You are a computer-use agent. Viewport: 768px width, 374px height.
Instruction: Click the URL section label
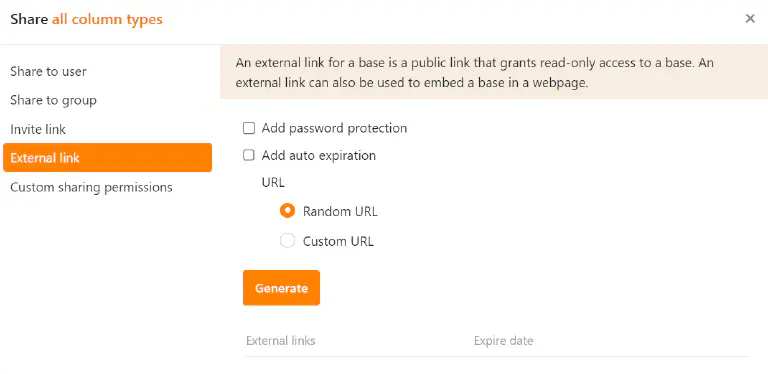tap(273, 183)
